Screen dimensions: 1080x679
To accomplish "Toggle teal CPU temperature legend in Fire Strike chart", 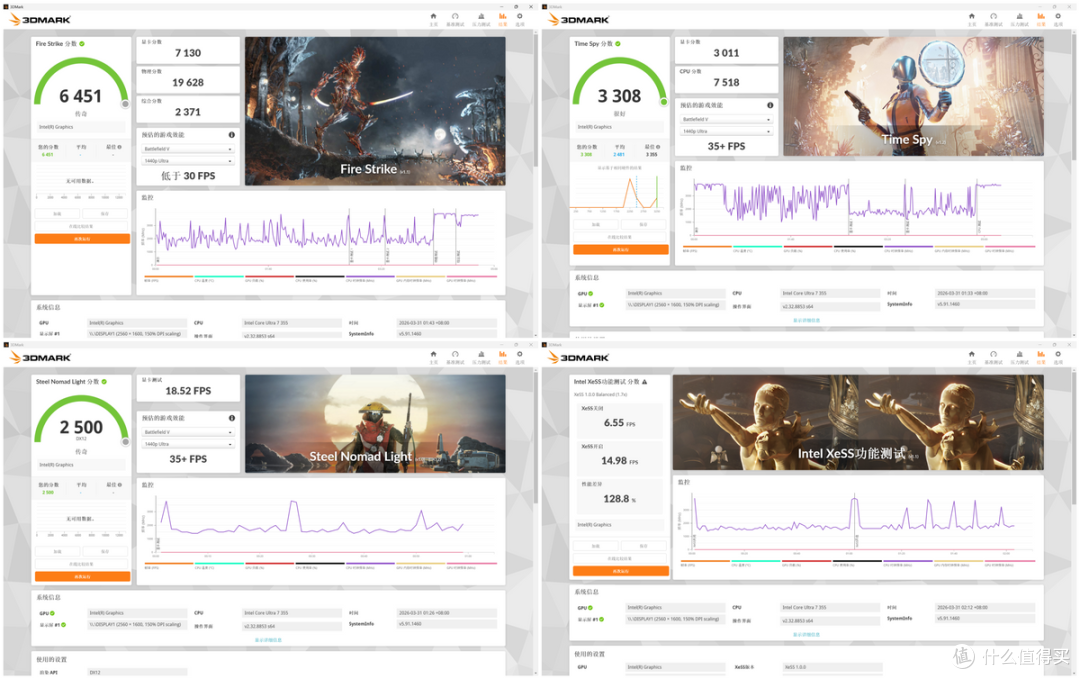I will [x=219, y=278].
